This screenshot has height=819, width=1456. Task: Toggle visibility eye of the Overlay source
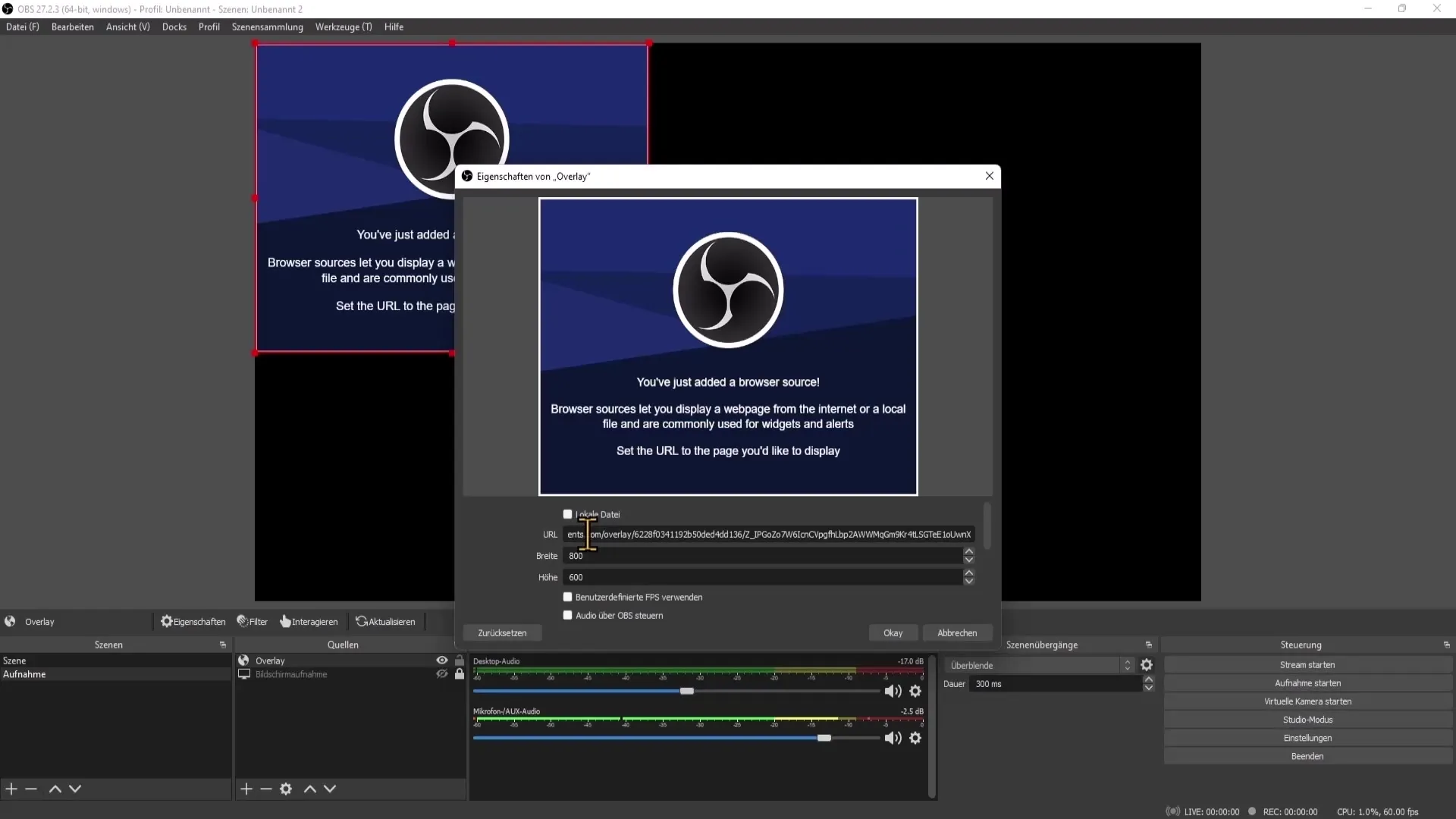441,661
